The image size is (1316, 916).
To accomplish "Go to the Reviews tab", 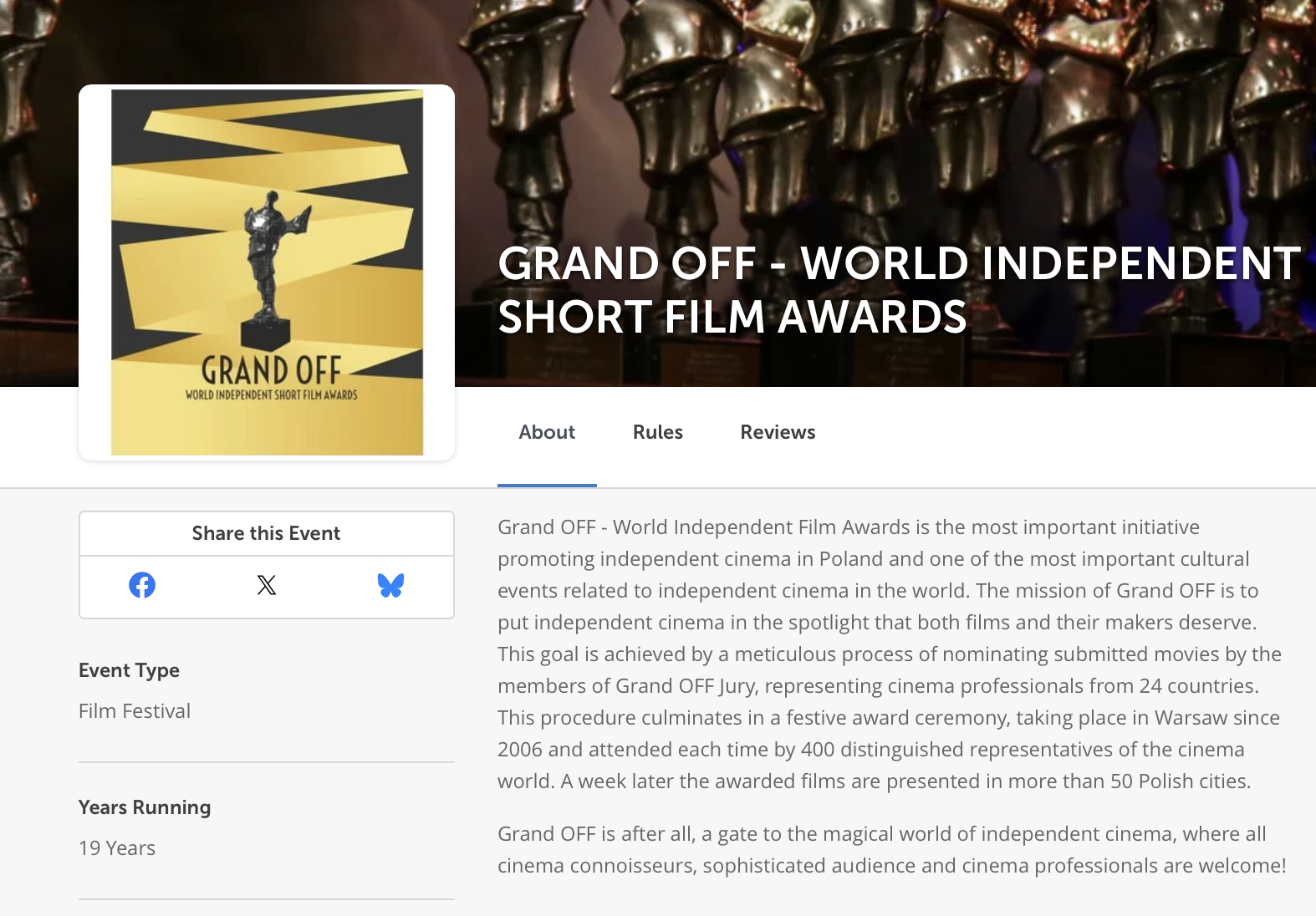I will [778, 432].
